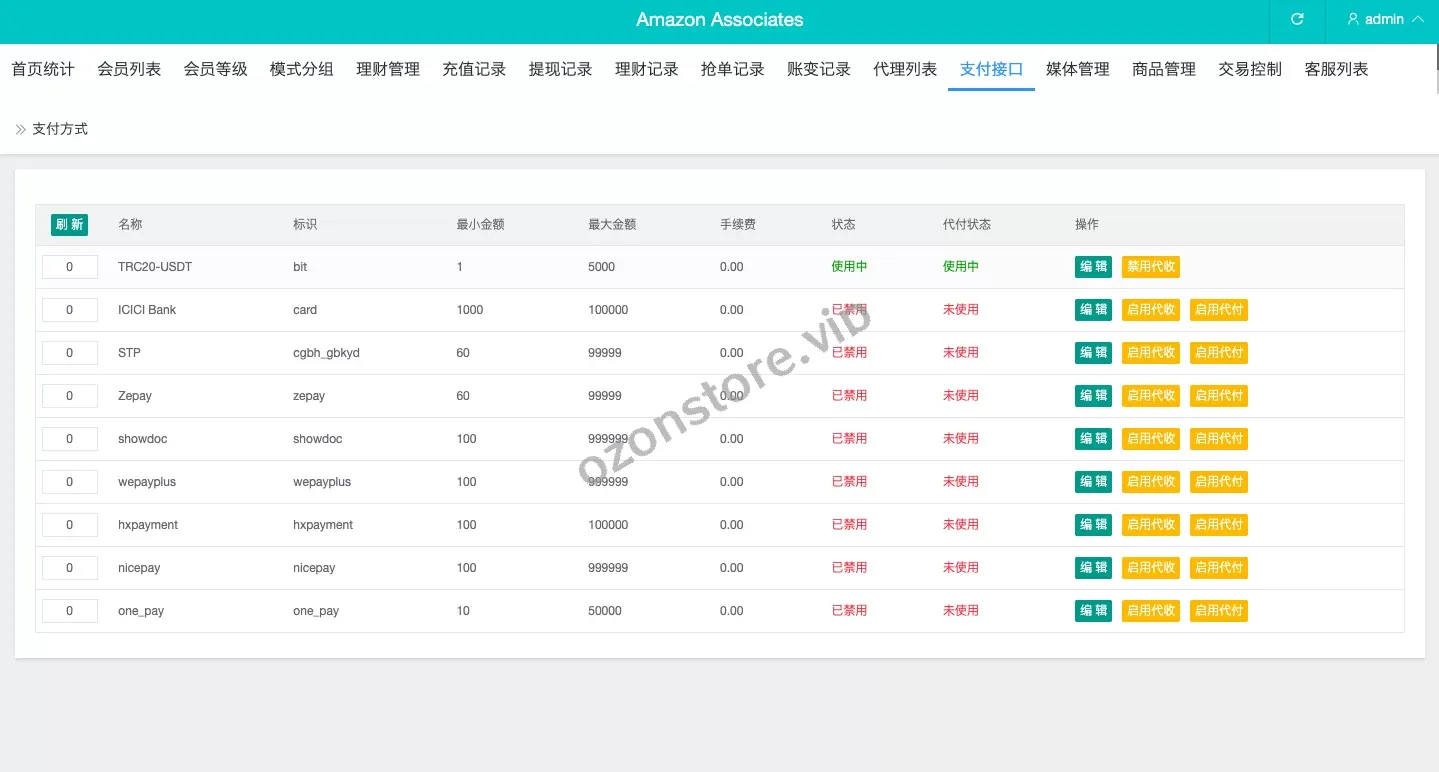Open the 充值记录 recharge records tab

[x=474, y=69]
